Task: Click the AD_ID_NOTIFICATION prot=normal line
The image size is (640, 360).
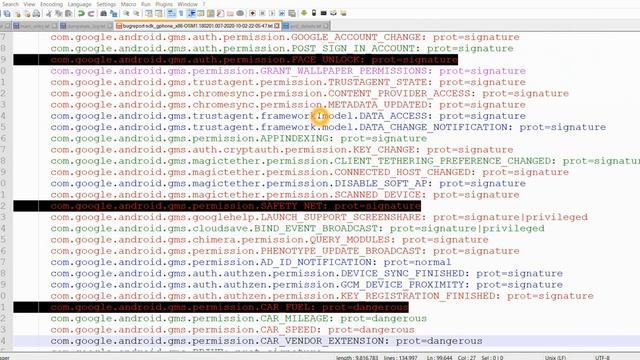Action: [x=251, y=262]
